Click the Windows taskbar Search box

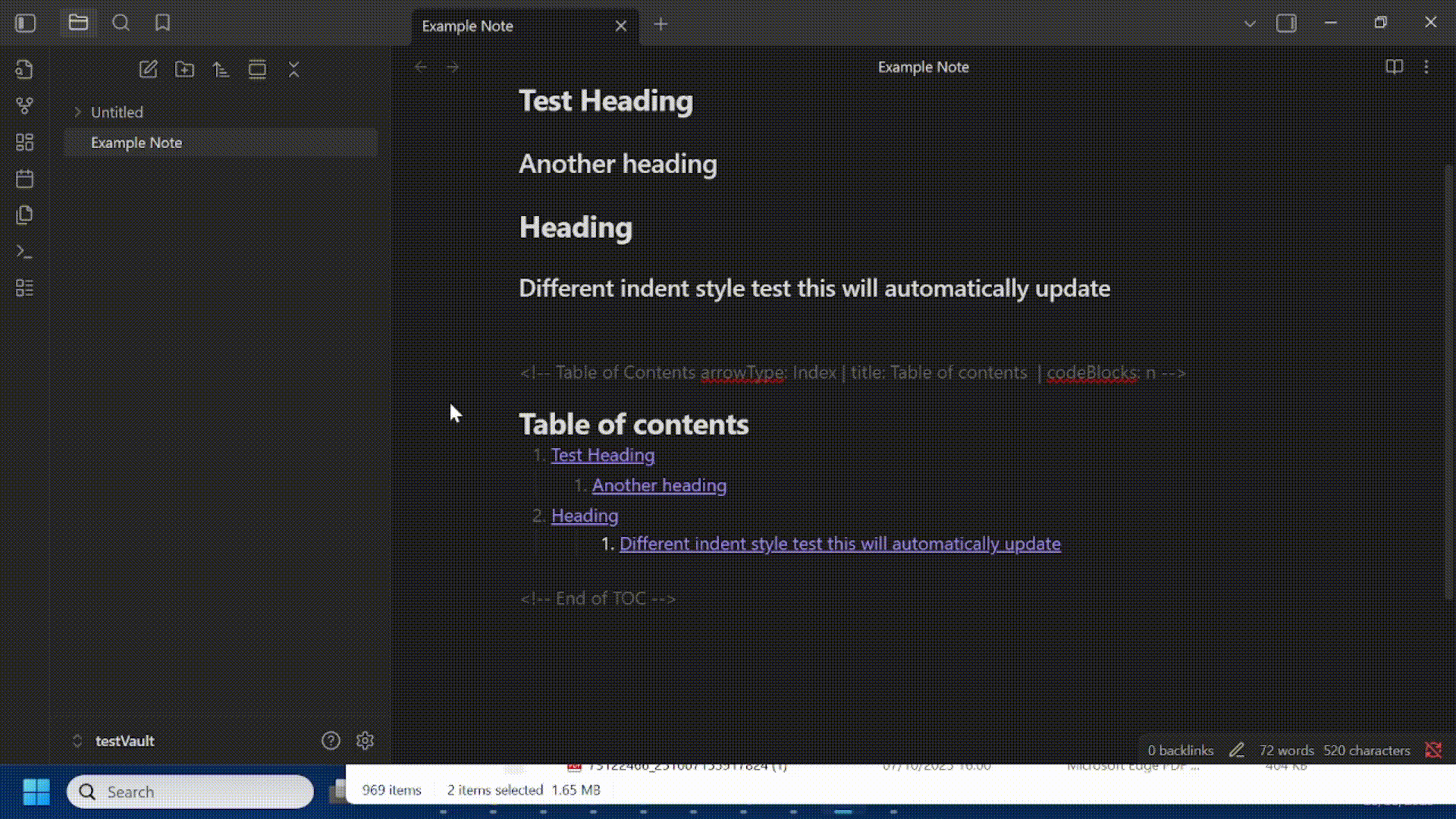click(190, 792)
